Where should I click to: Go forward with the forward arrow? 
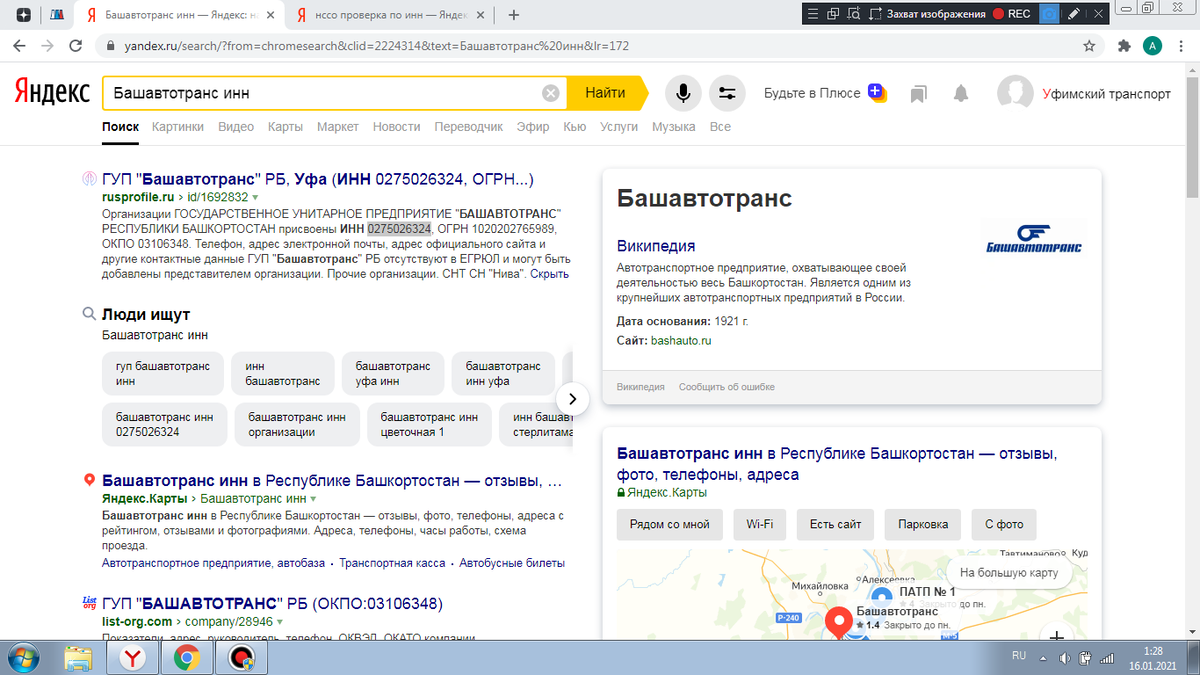47,46
